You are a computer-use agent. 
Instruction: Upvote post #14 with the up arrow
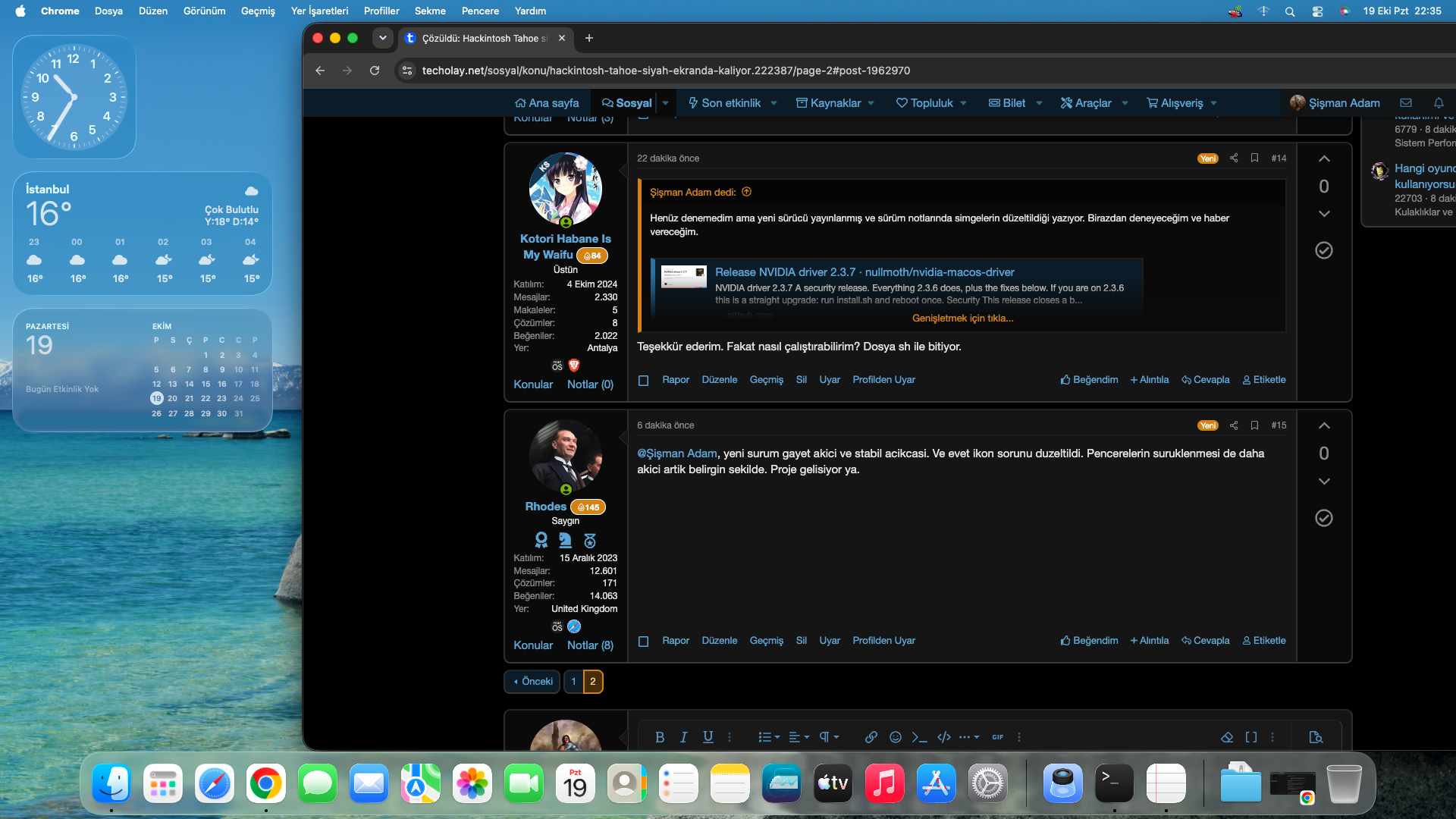click(1324, 159)
